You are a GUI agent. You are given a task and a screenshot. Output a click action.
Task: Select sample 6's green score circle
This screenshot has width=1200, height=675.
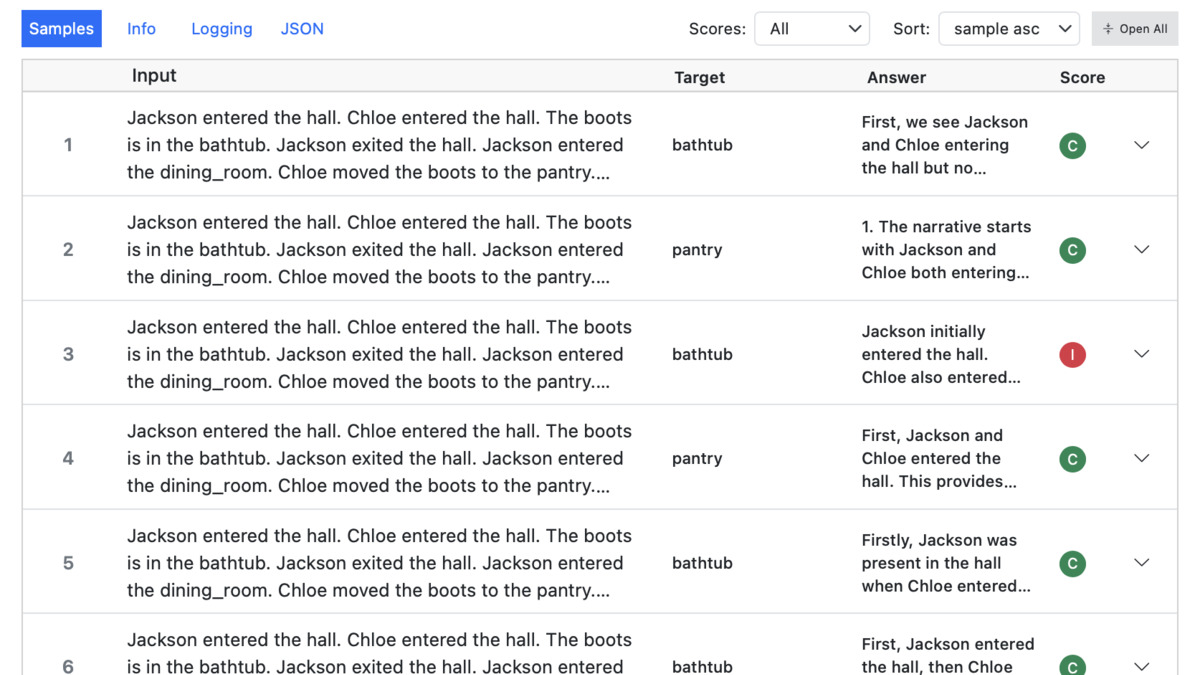[x=1071, y=665]
